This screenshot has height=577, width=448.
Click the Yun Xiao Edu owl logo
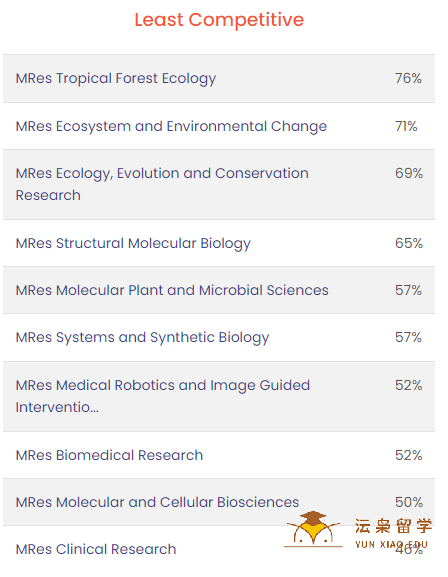click(313, 528)
